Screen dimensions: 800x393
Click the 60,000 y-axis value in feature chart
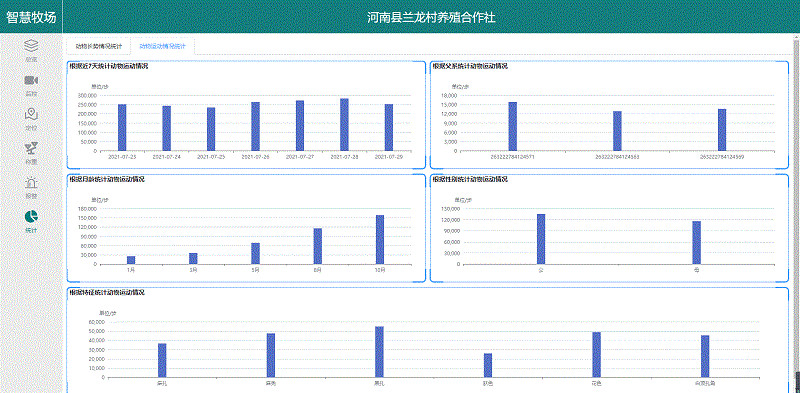pyautogui.click(x=96, y=322)
